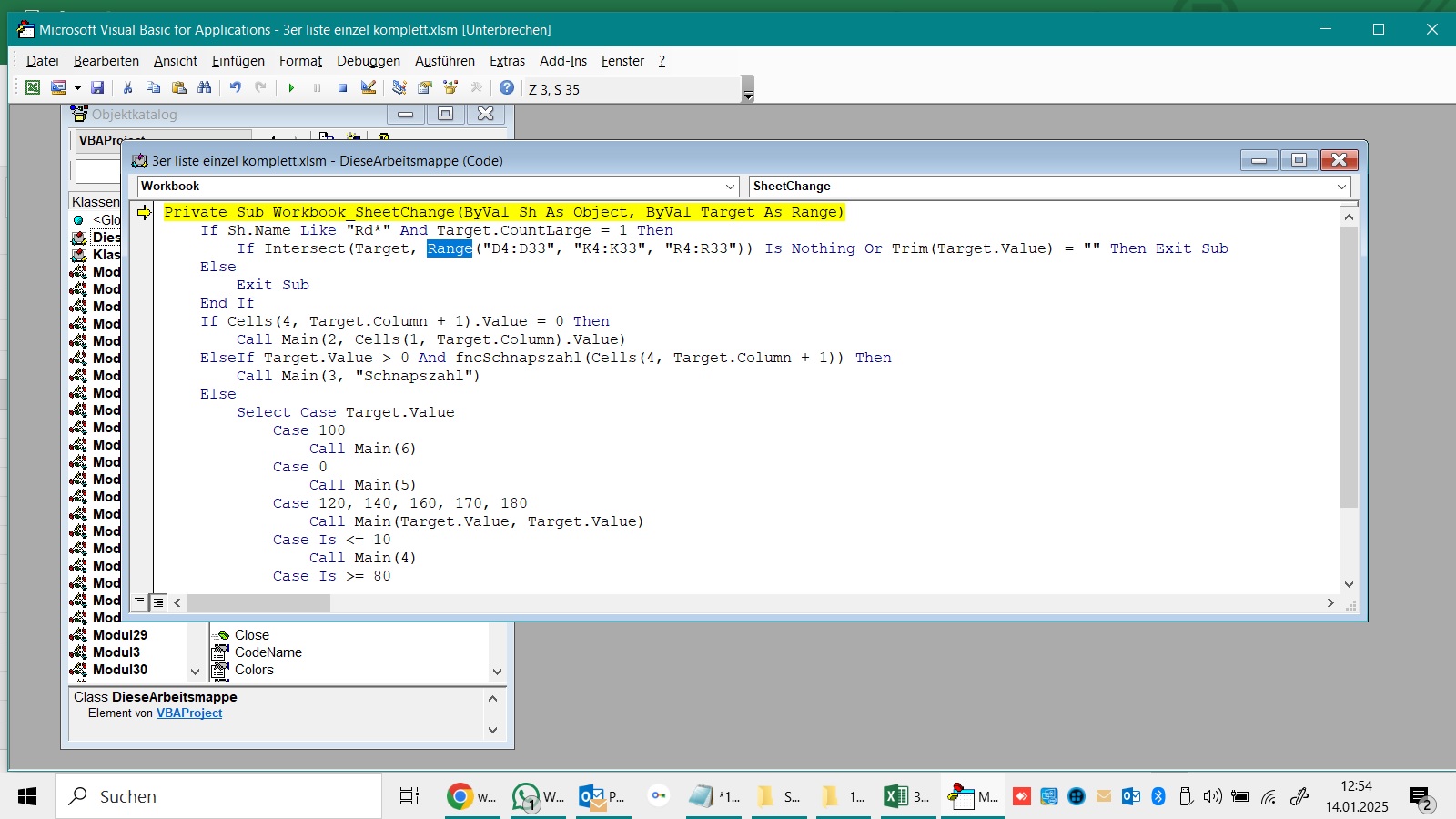Click the members list scroll down arrow
This screenshot has height=819, width=1456.
coord(497,672)
